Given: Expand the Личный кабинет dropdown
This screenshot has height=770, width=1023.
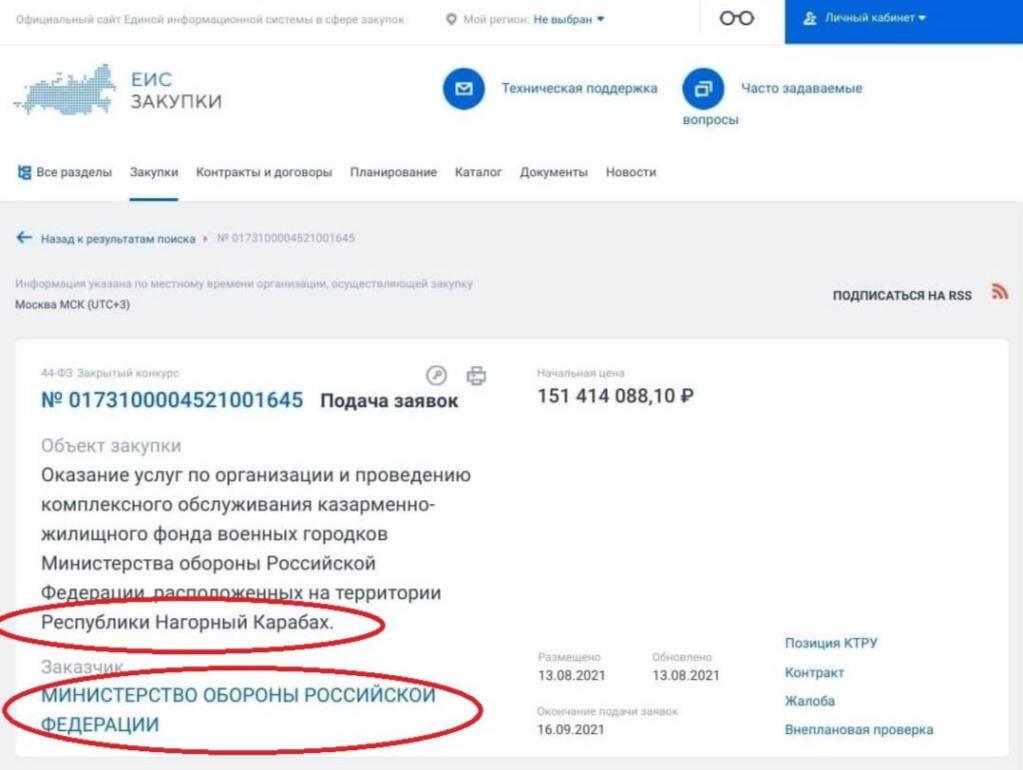Looking at the screenshot, I should point(866,19).
